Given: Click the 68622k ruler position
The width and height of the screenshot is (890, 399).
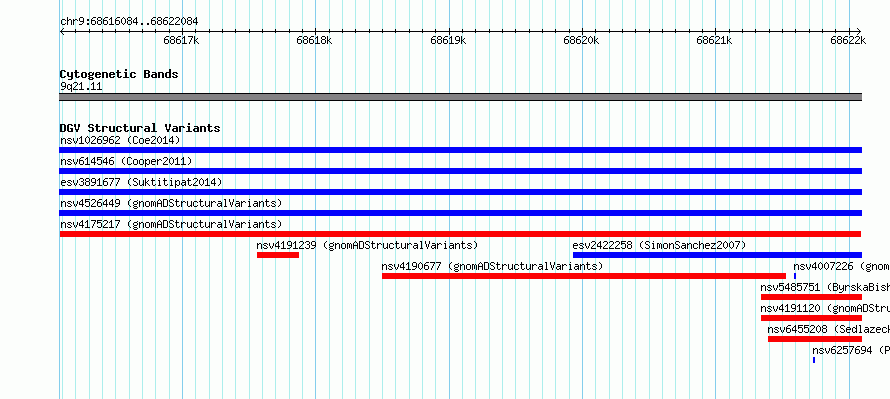Looking at the screenshot, I should click(848, 40).
